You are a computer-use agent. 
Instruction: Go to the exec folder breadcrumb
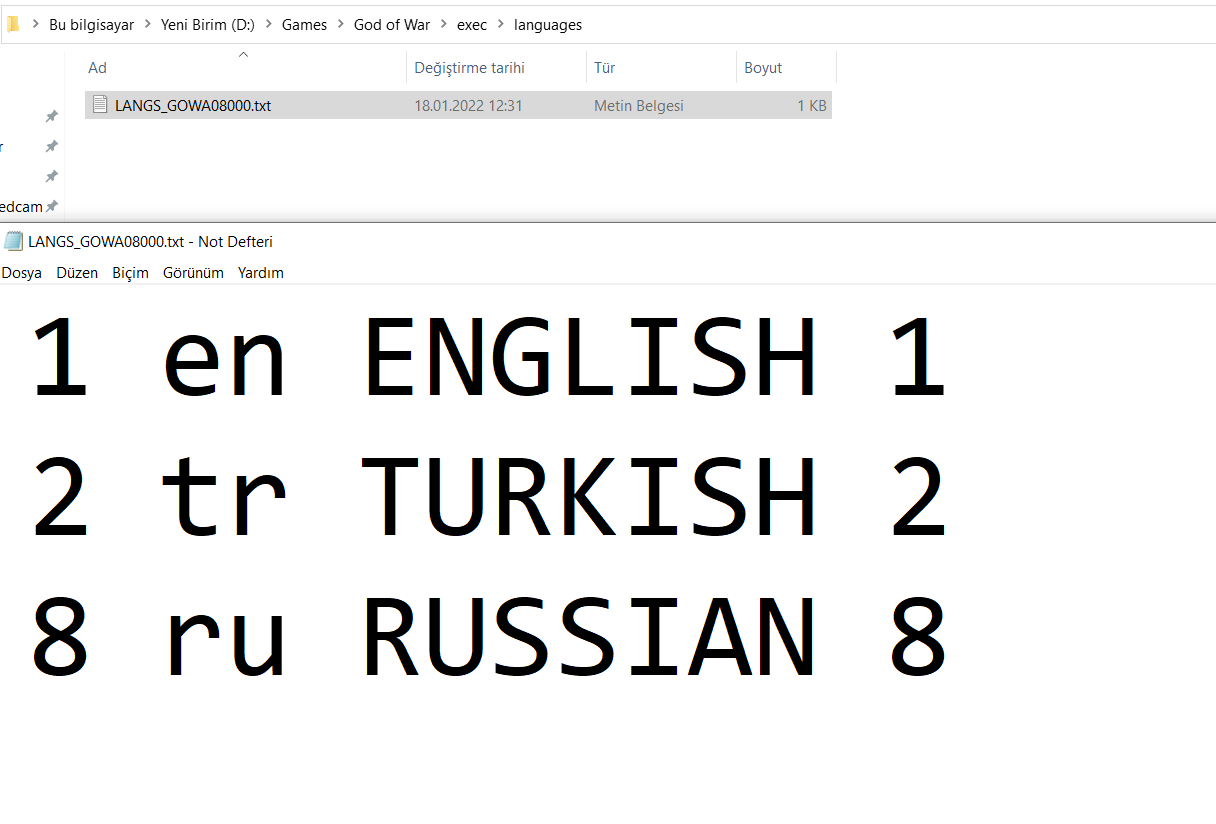click(472, 25)
